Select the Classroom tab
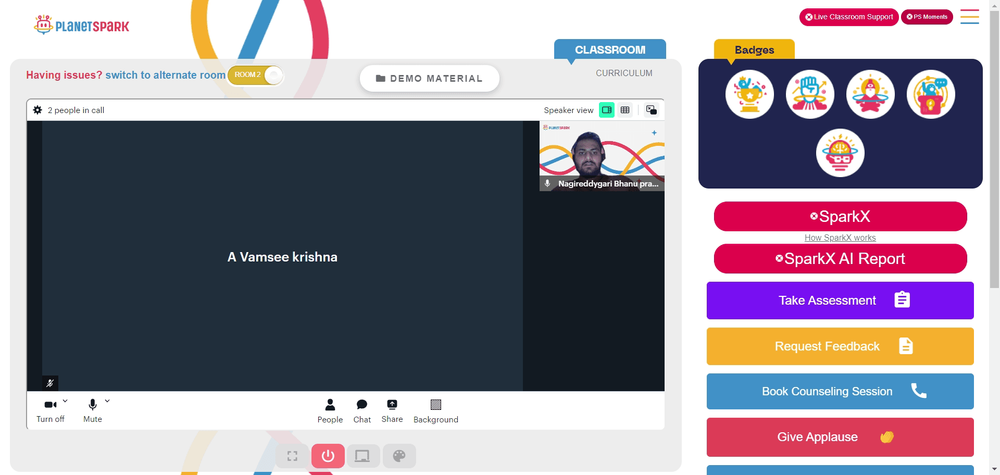The height and width of the screenshot is (475, 1000). tap(610, 50)
